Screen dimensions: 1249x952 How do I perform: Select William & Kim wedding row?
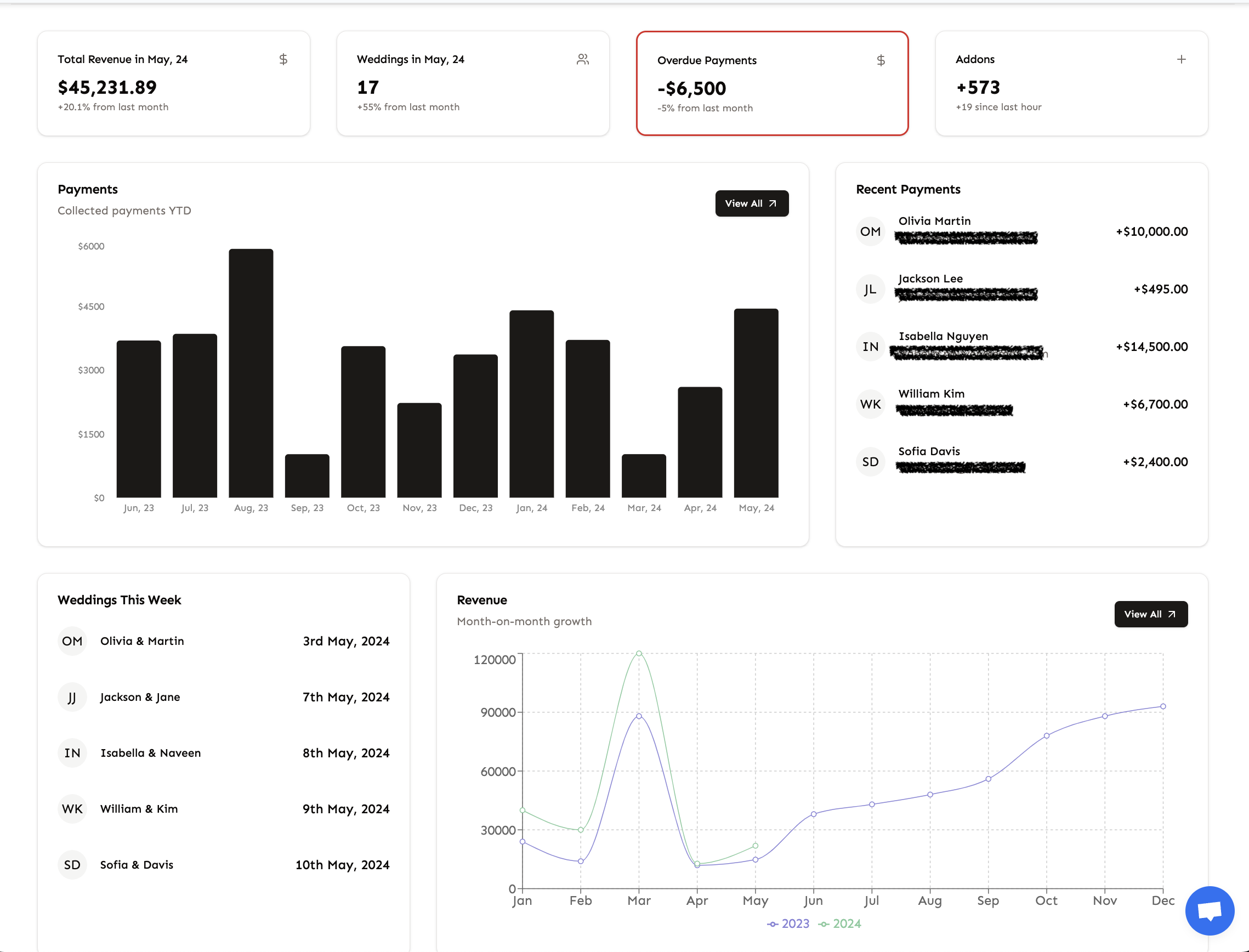tap(223, 809)
